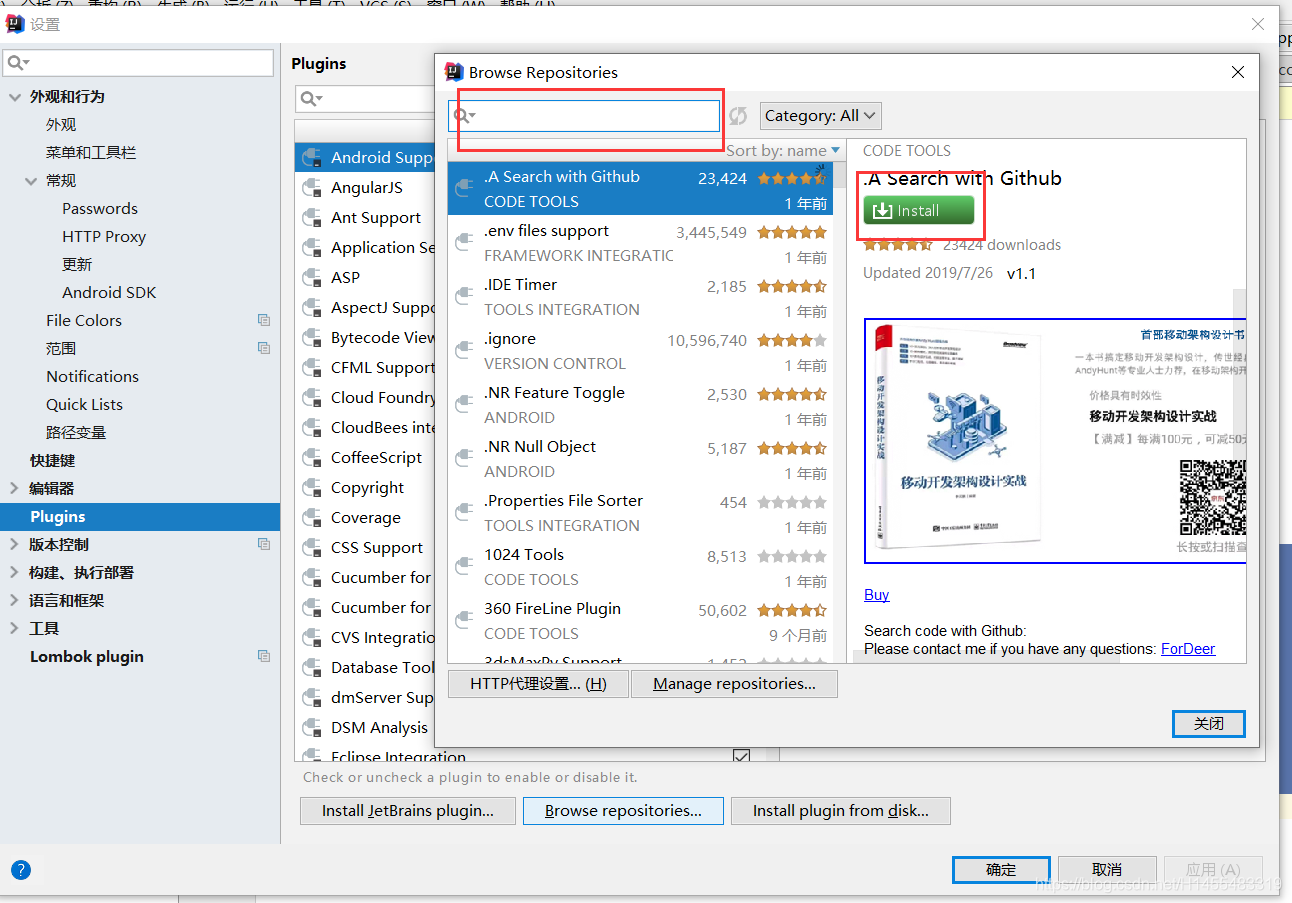
Task: Collapse the 常规 tree node
Action: click(31, 181)
